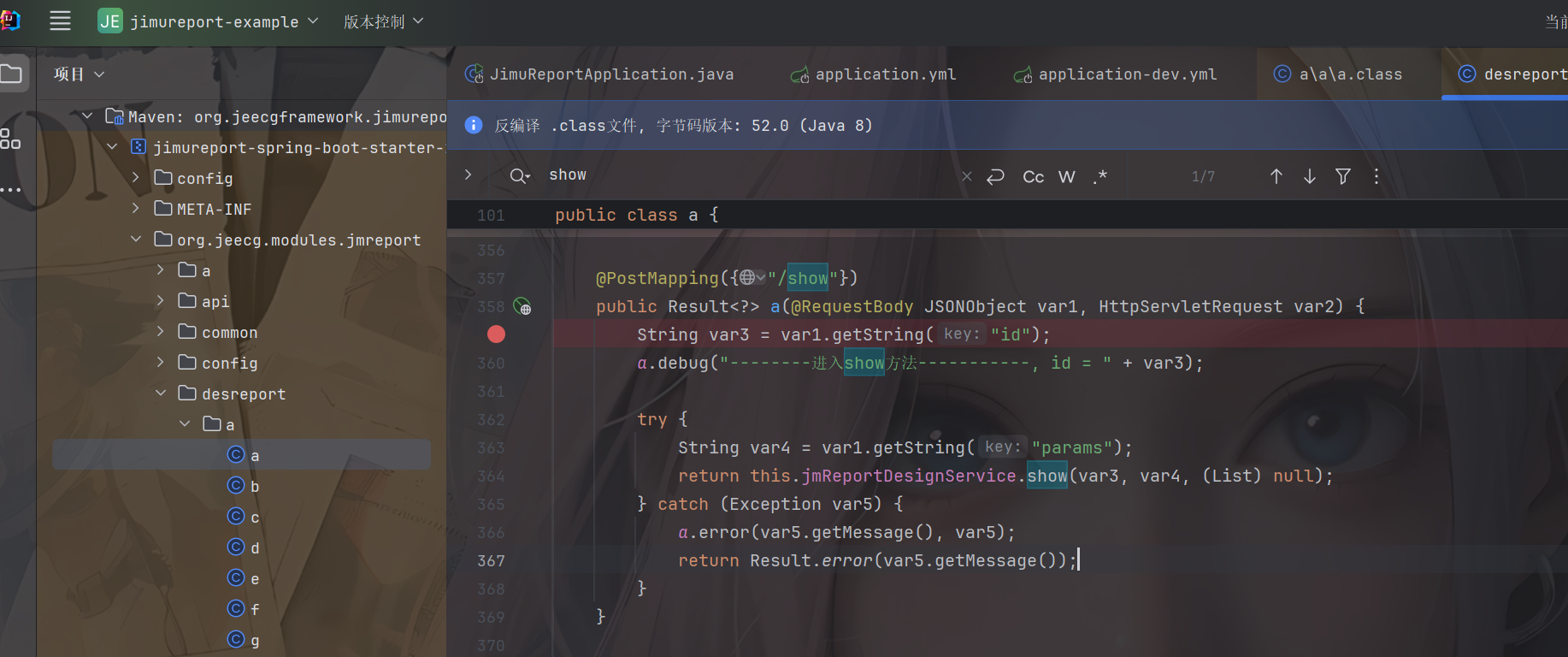Show more tool windows ellipsis

point(10,190)
